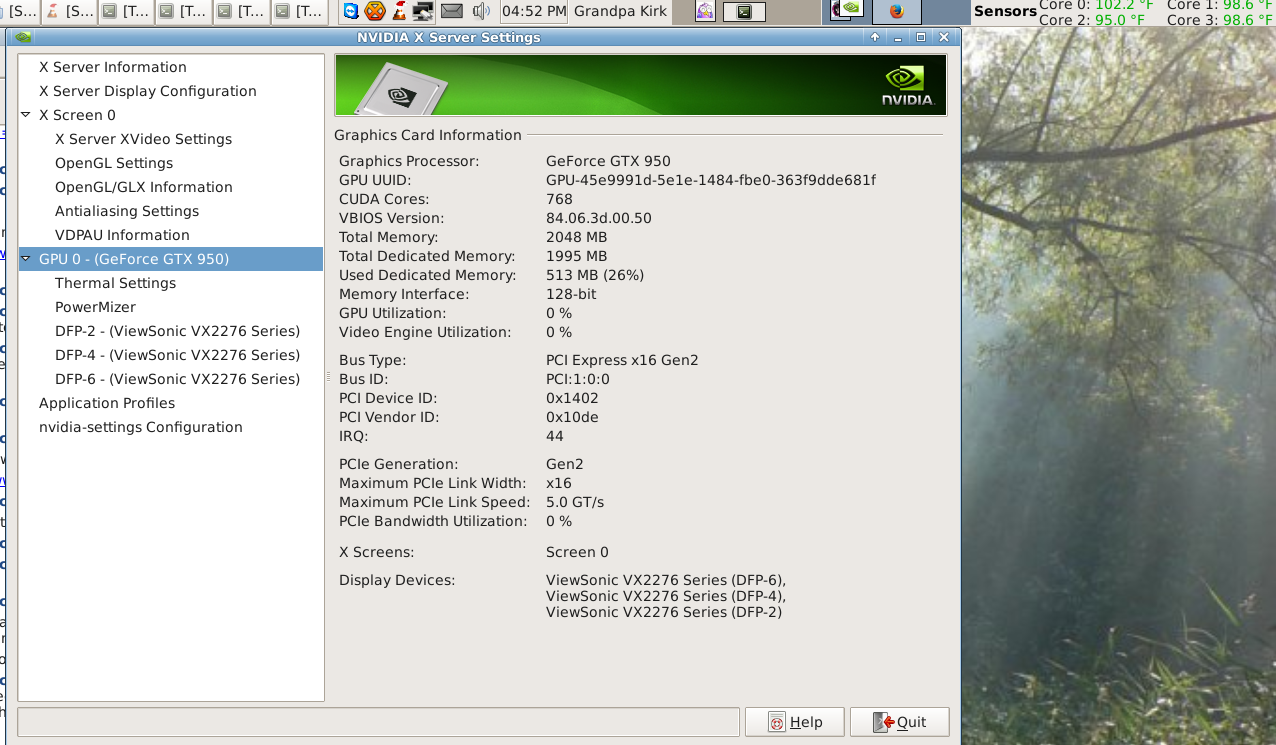Screen dimensions: 1276x745
Task: Click the Quit button
Action: tap(899, 722)
